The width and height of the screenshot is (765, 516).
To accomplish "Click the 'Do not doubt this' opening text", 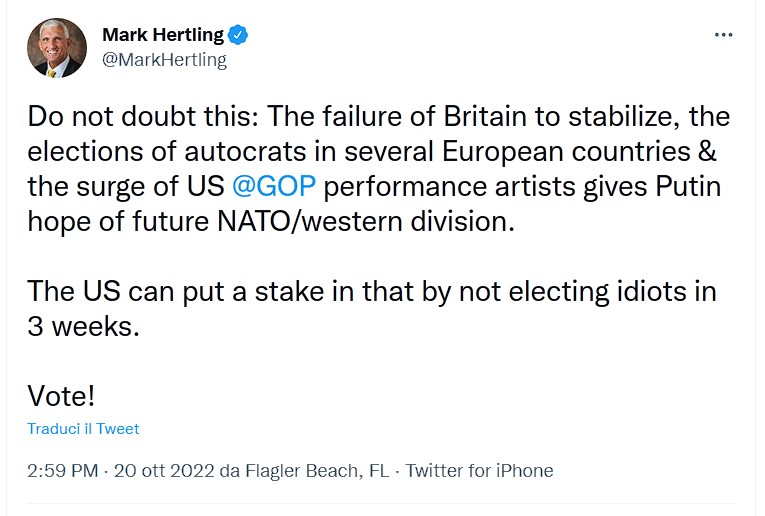I will tap(142, 117).
